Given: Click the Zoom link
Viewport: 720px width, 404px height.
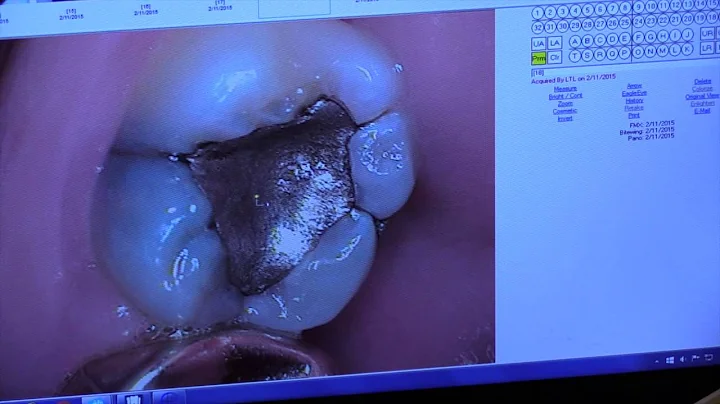Looking at the screenshot, I should coord(565,104).
